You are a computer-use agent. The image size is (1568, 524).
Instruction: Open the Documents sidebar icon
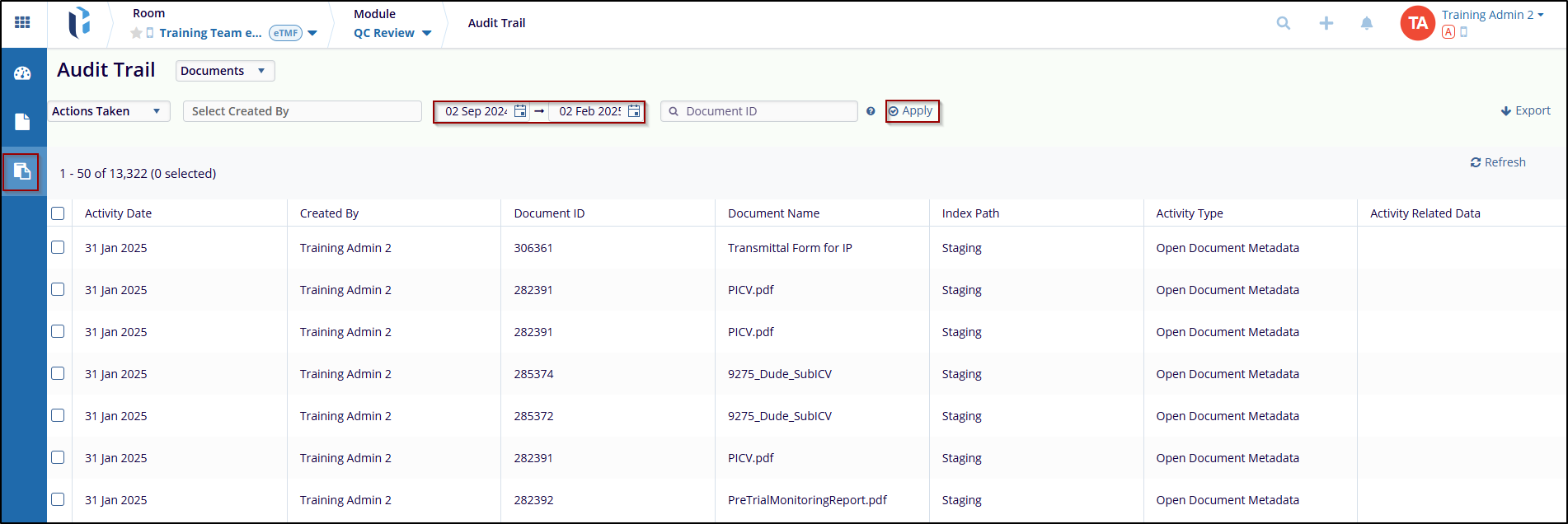coord(22,122)
